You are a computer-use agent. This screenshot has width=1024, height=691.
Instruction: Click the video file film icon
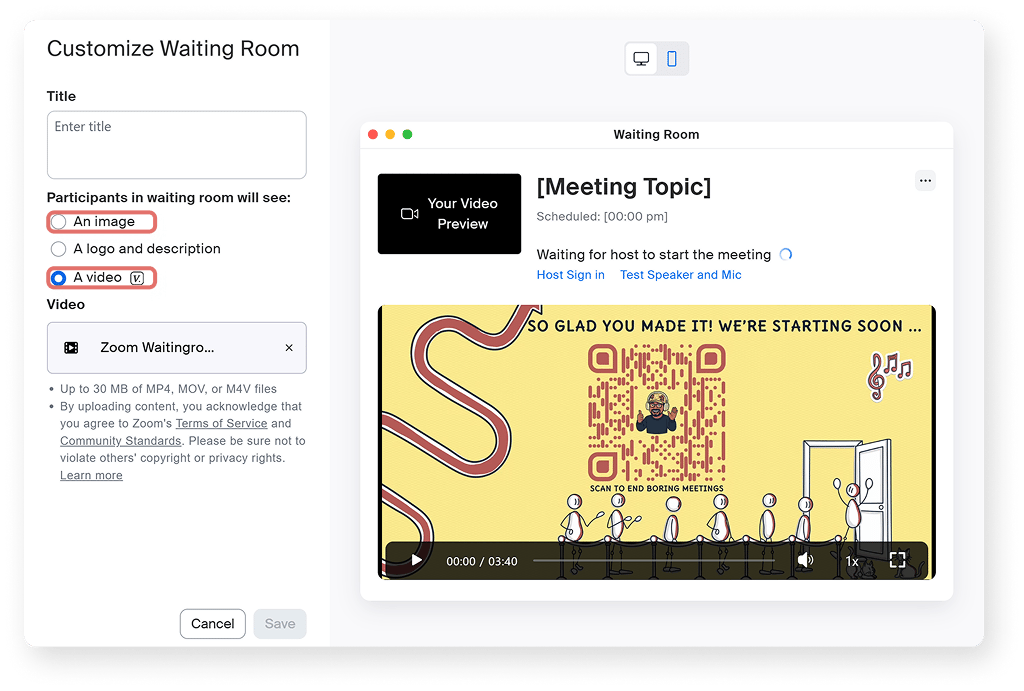pos(71,348)
